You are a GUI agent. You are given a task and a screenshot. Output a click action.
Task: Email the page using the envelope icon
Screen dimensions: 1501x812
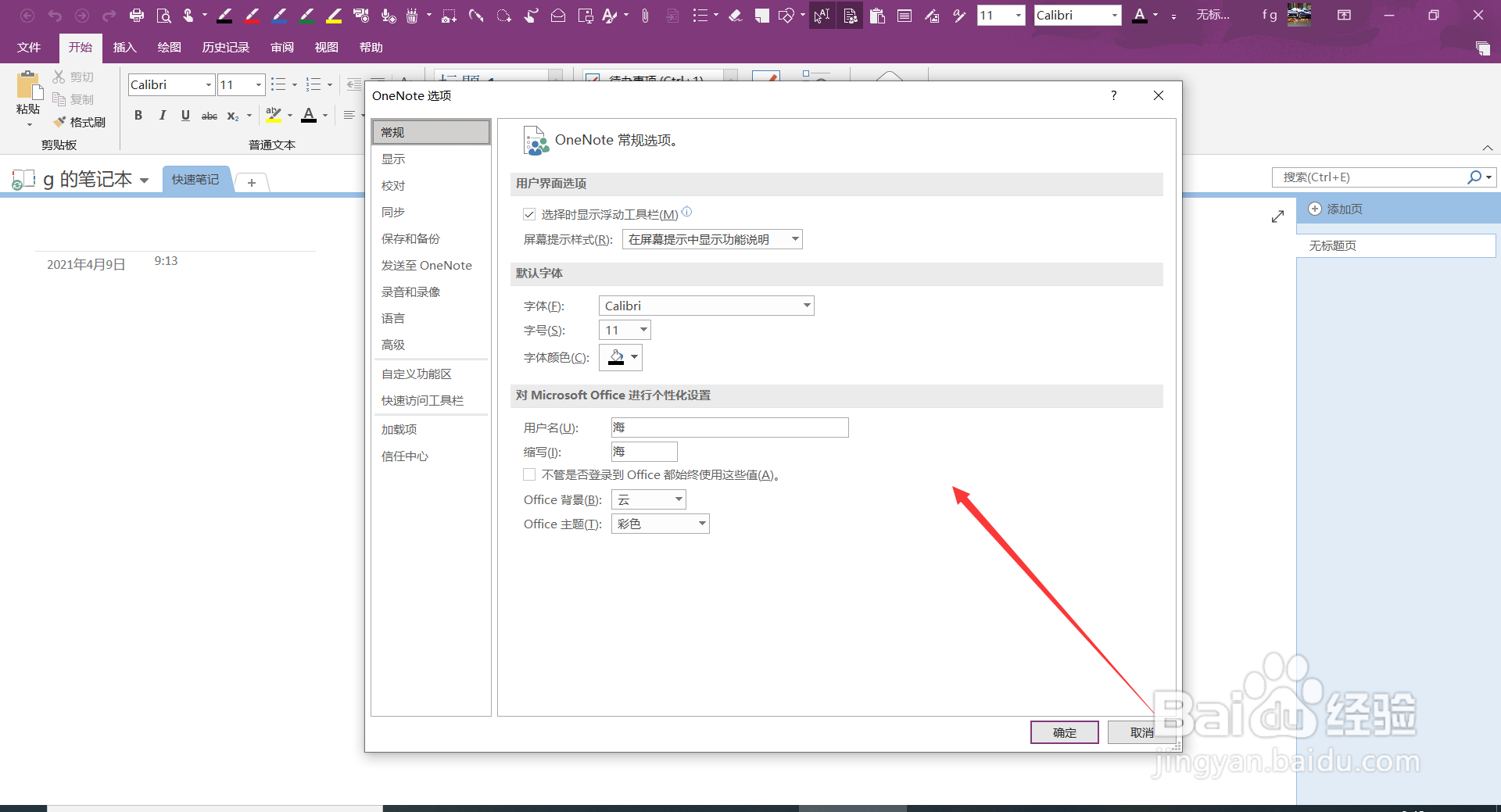[x=558, y=15]
